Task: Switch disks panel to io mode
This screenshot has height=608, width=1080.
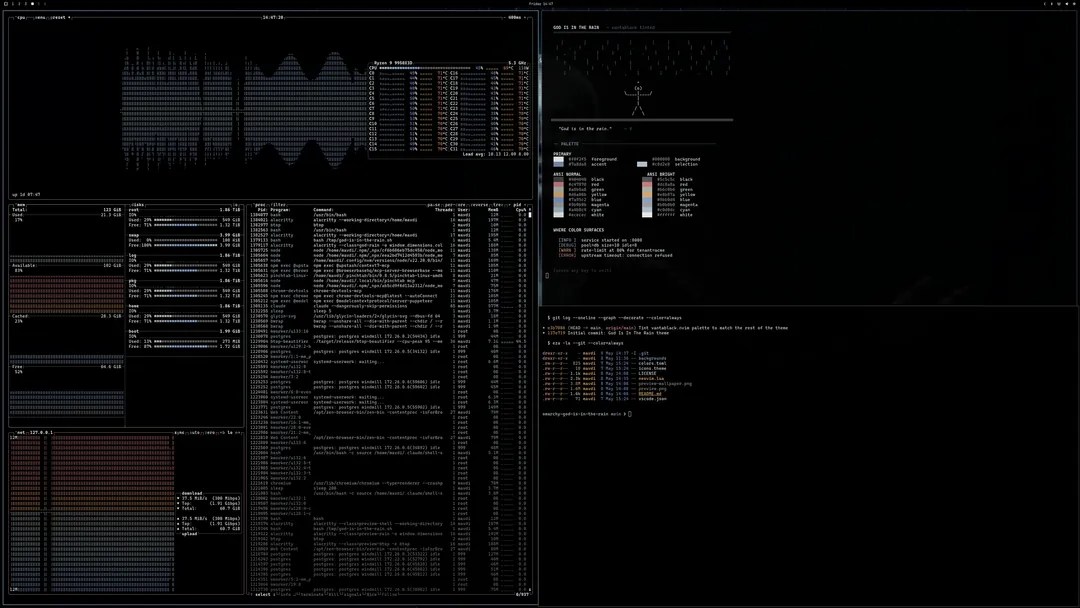Action: (x=235, y=205)
